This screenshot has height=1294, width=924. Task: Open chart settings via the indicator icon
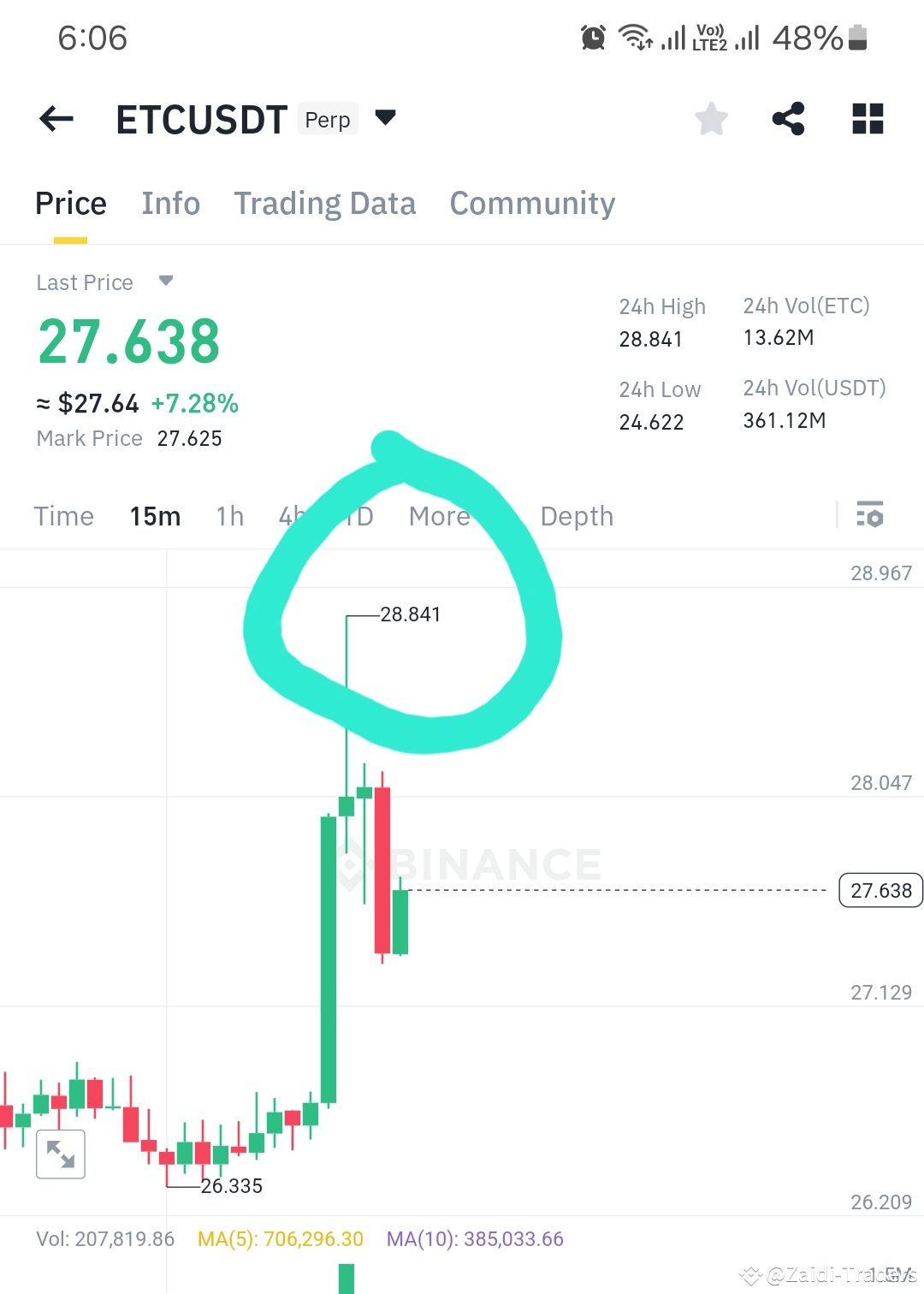[869, 515]
